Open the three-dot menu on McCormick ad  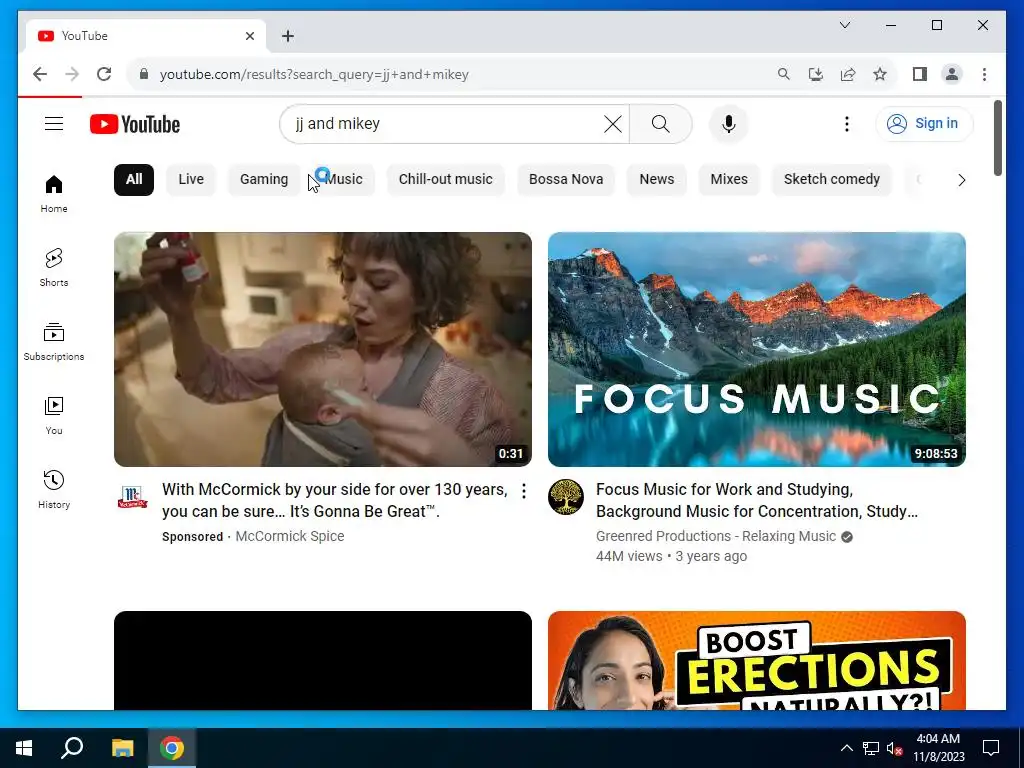524,491
